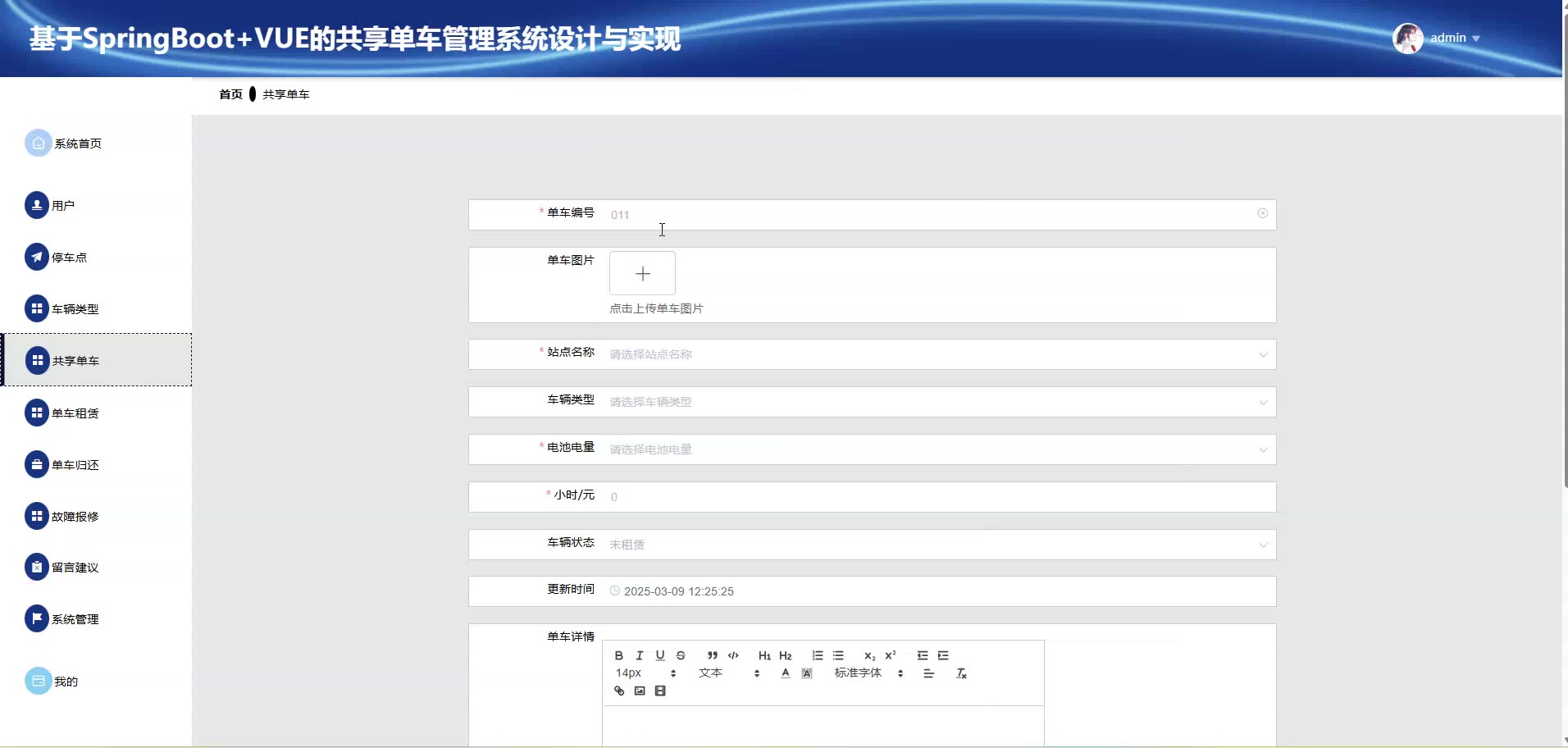Open the text alignment options
This screenshot has width=1568, height=748.
click(929, 673)
